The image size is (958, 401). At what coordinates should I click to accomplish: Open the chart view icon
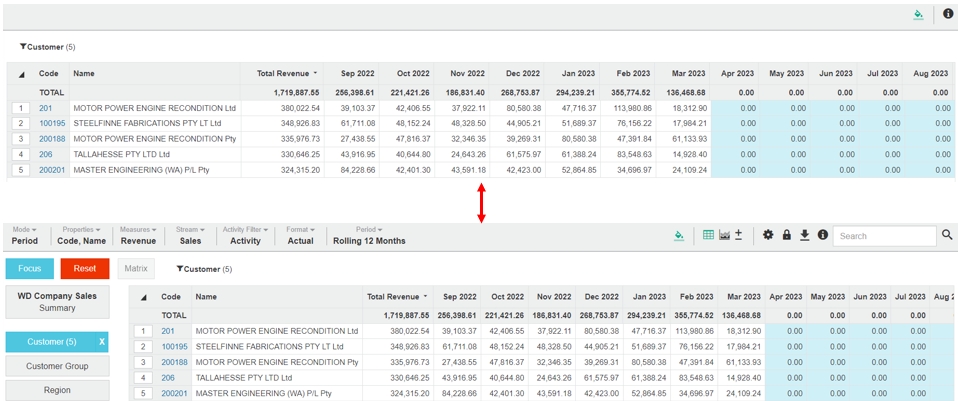(x=724, y=235)
